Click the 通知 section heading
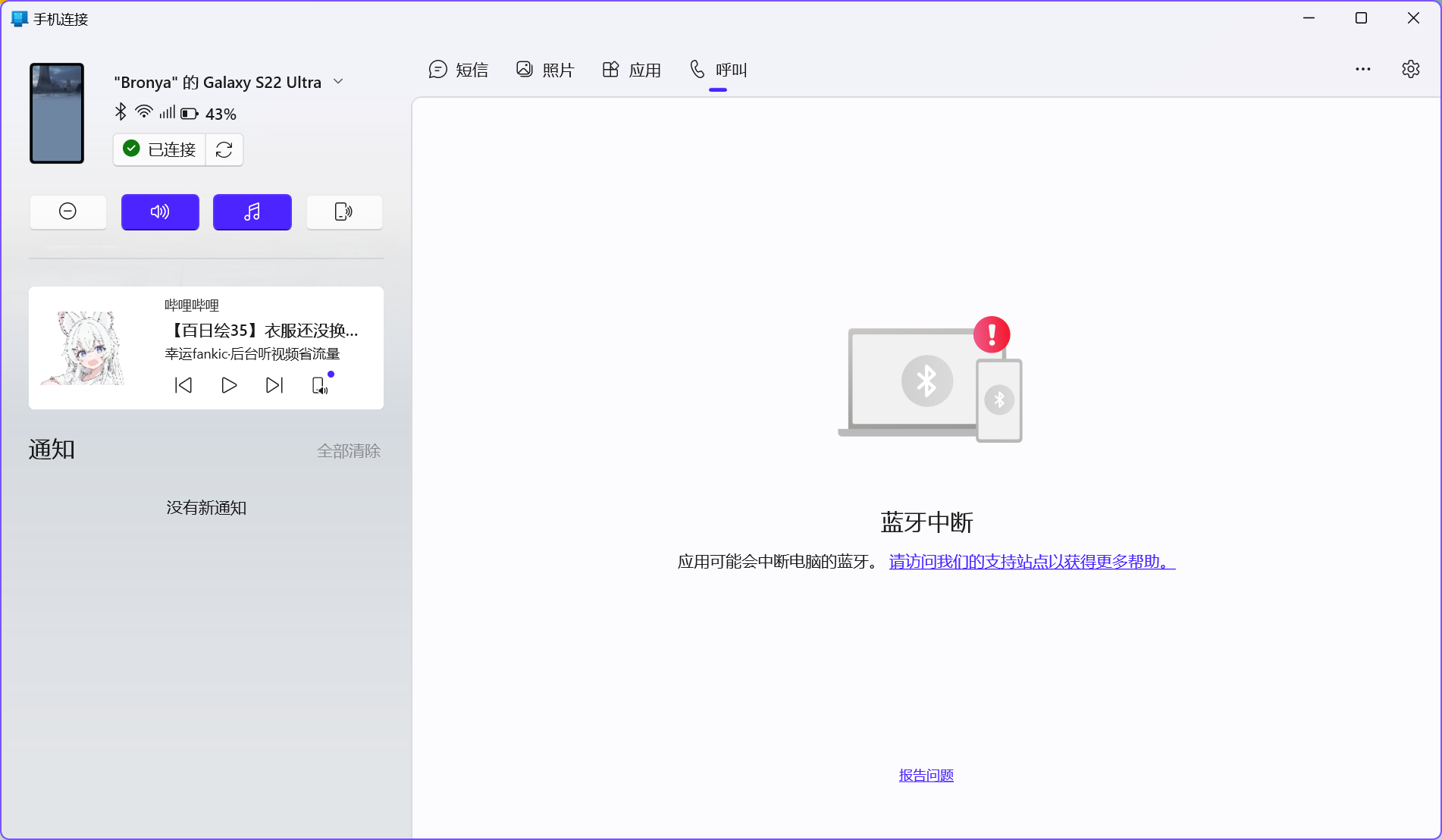The width and height of the screenshot is (1442, 840). [x=52, y=450]
